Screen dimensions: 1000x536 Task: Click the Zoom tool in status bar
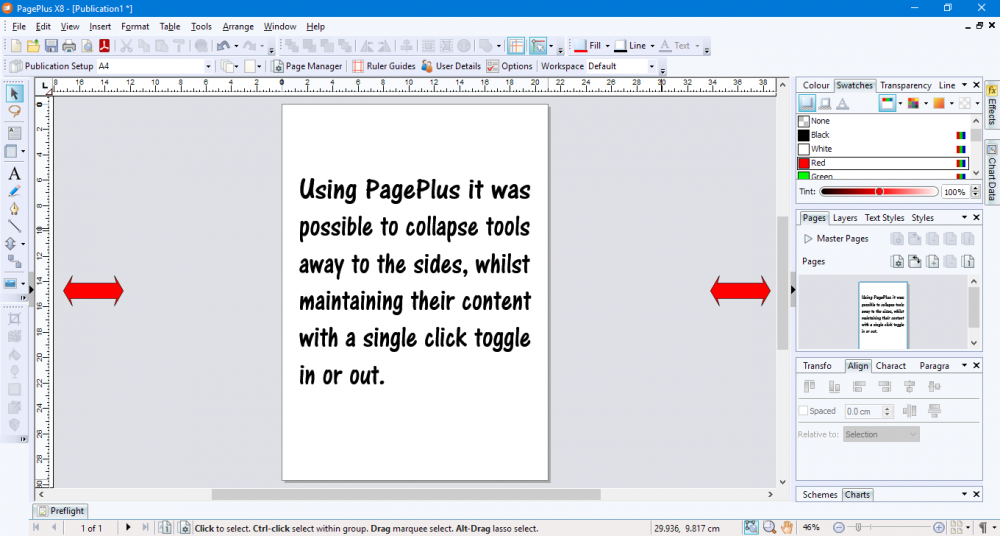click(768, 527)
